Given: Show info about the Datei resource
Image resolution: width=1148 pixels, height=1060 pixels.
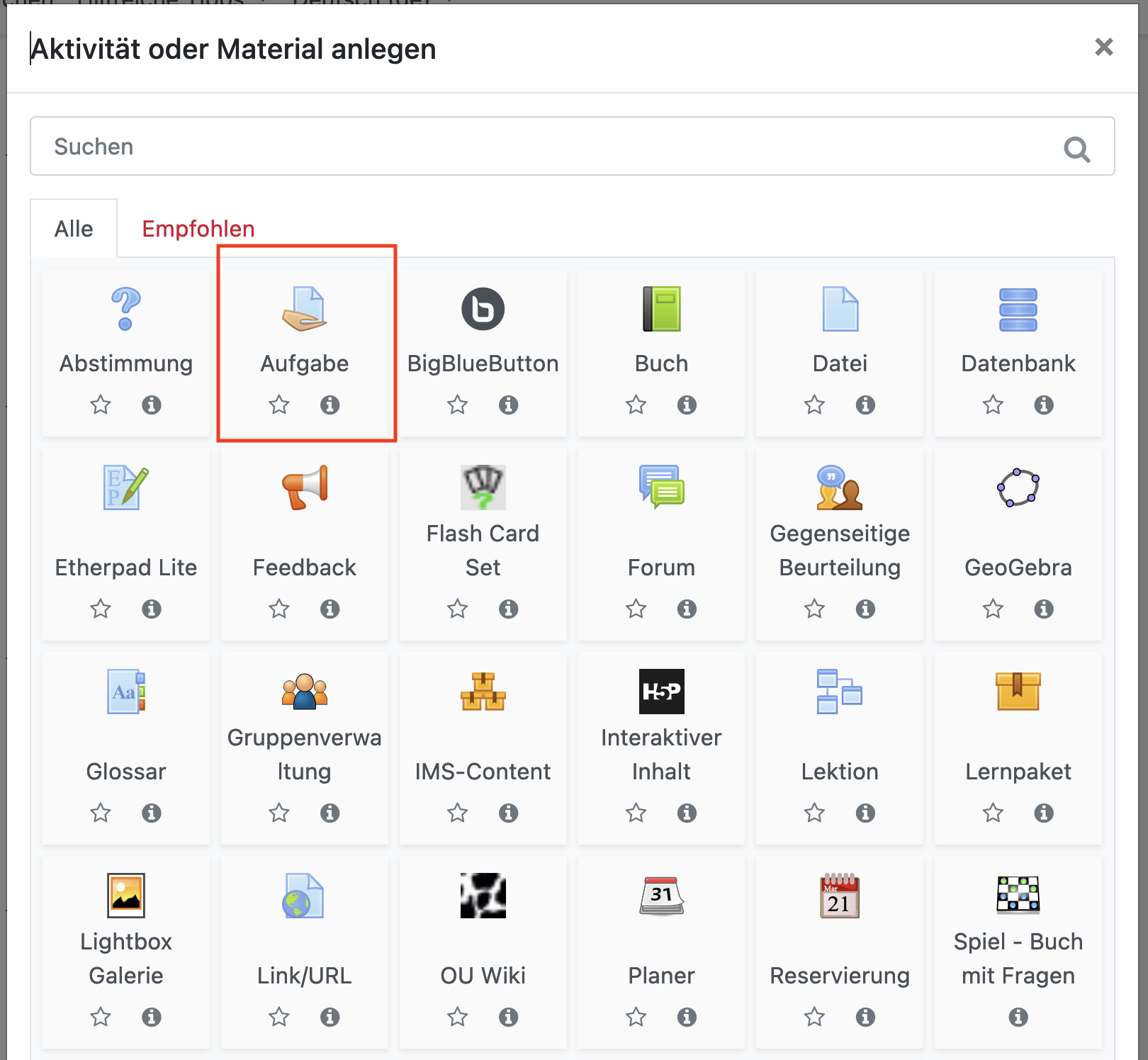Looking at the screenshot, I should coord(865,405).
